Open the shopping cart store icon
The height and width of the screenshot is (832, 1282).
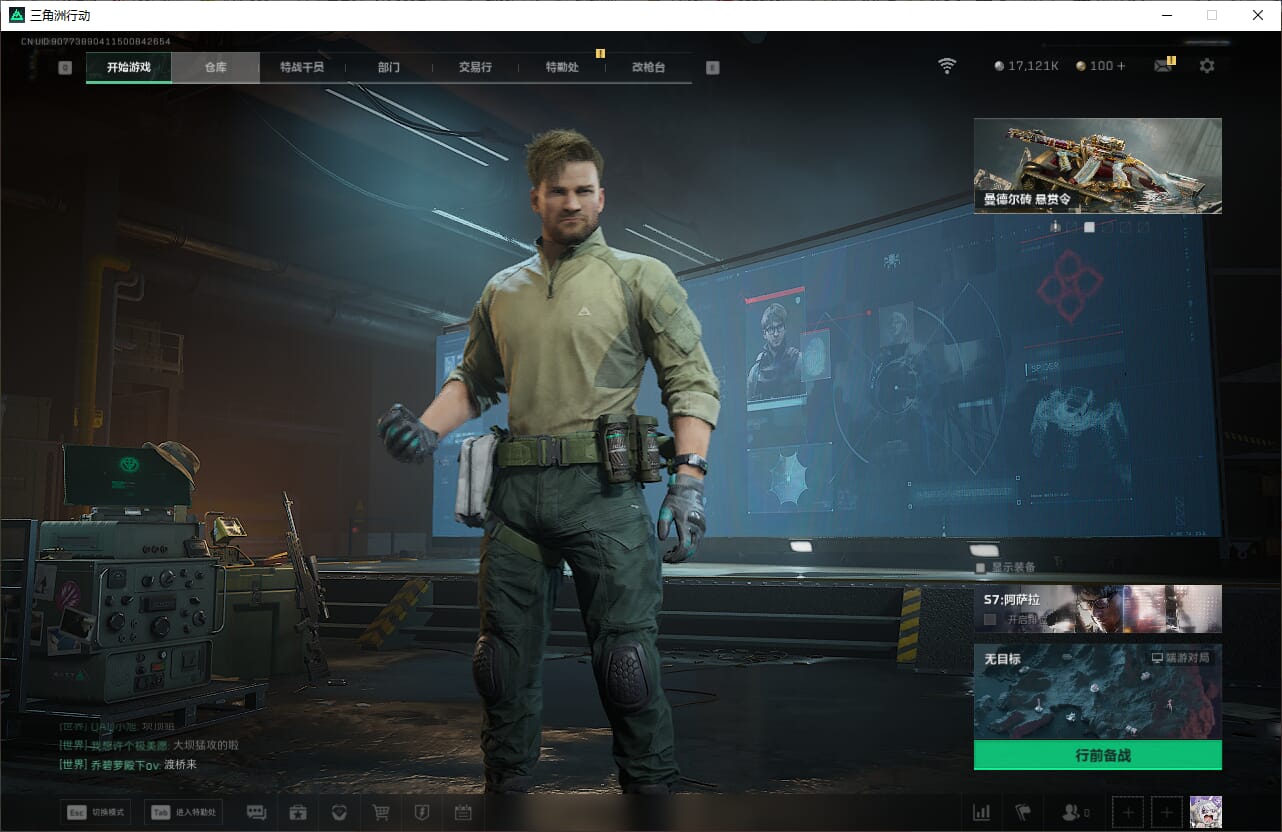[380, 812]
